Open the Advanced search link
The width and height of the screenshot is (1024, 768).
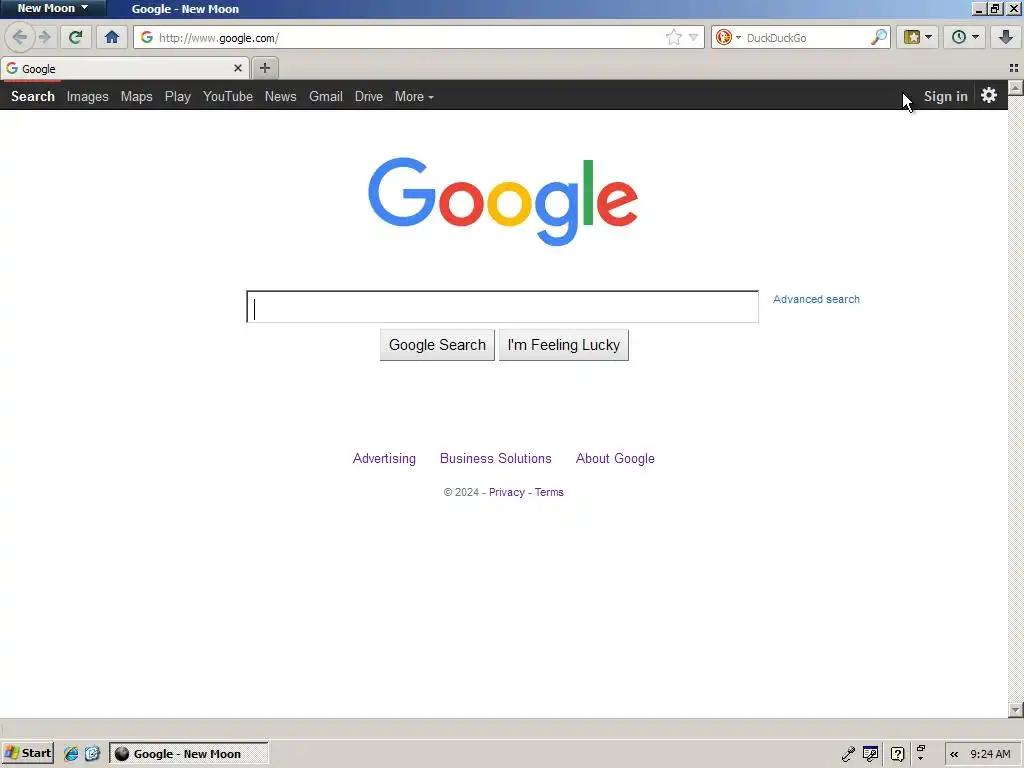[x=816, y=299]
